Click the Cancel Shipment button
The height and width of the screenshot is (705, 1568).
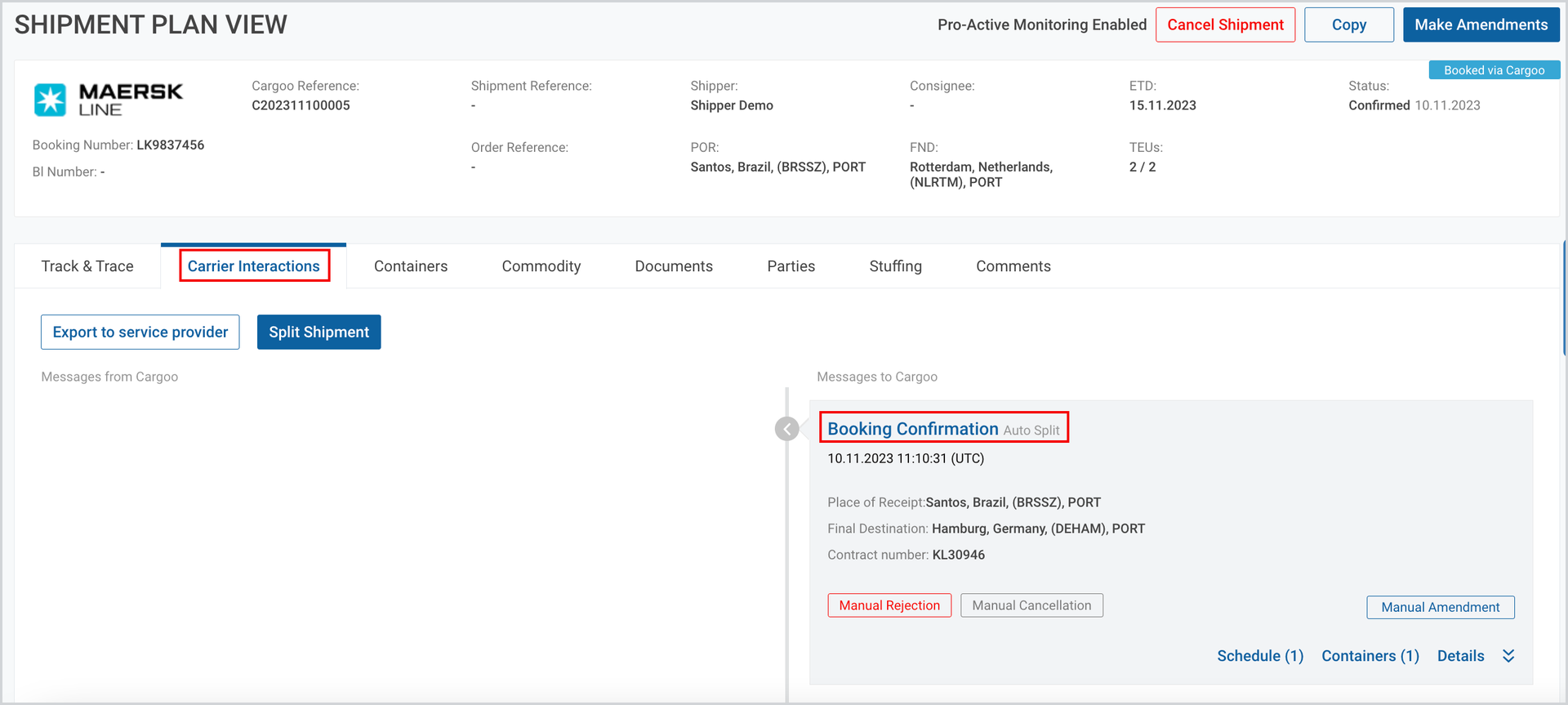(1225, 25)
